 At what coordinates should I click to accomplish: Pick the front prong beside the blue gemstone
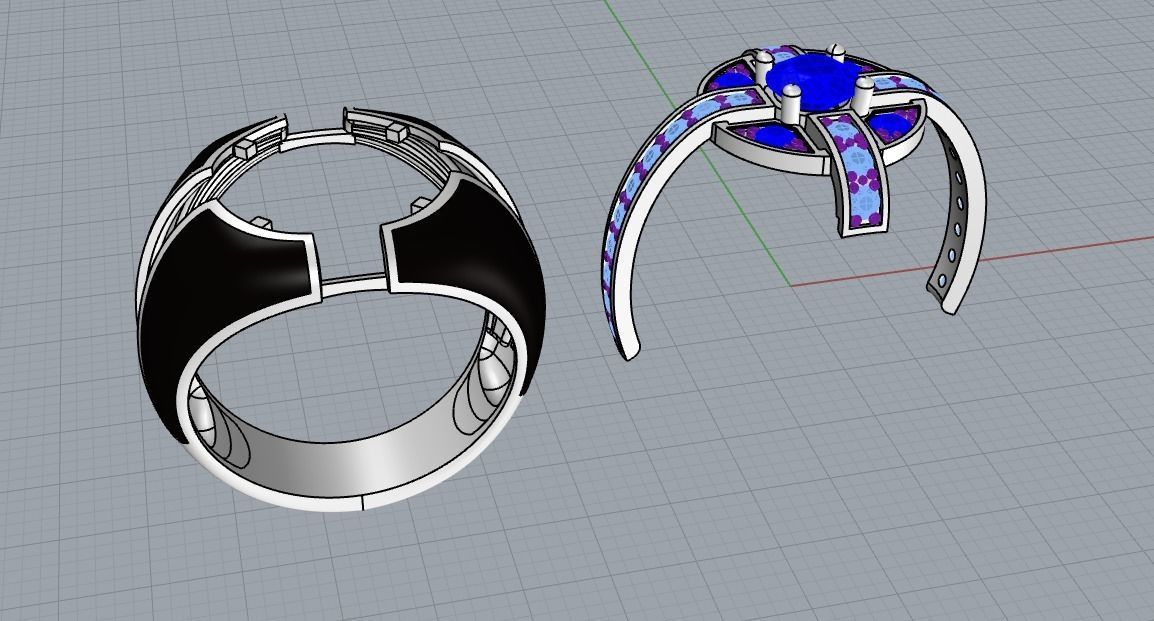point(790,104)
